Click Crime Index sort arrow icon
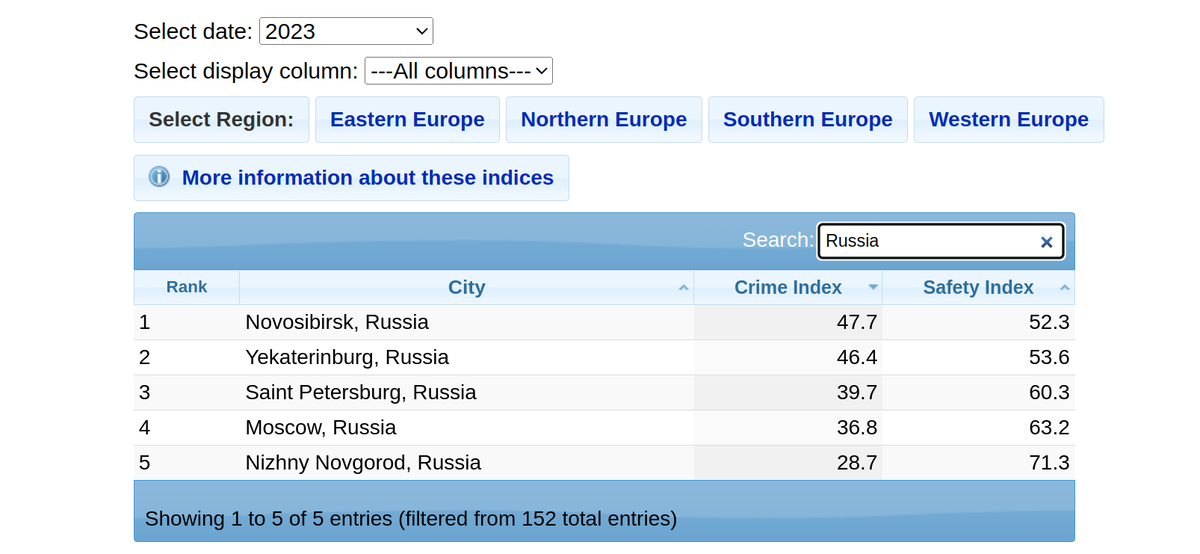 click(873, 288)
